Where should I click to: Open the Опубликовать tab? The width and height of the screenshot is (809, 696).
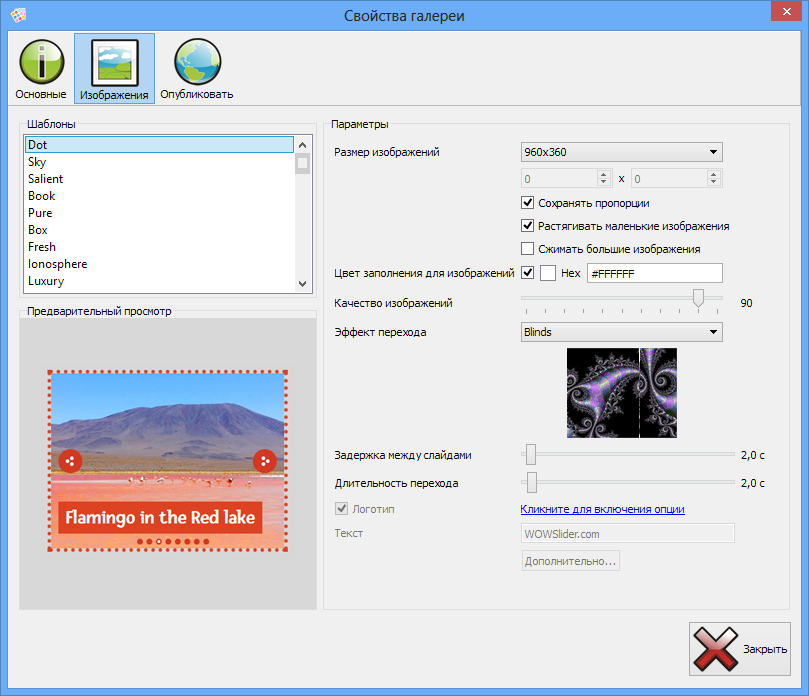(197, 69)
